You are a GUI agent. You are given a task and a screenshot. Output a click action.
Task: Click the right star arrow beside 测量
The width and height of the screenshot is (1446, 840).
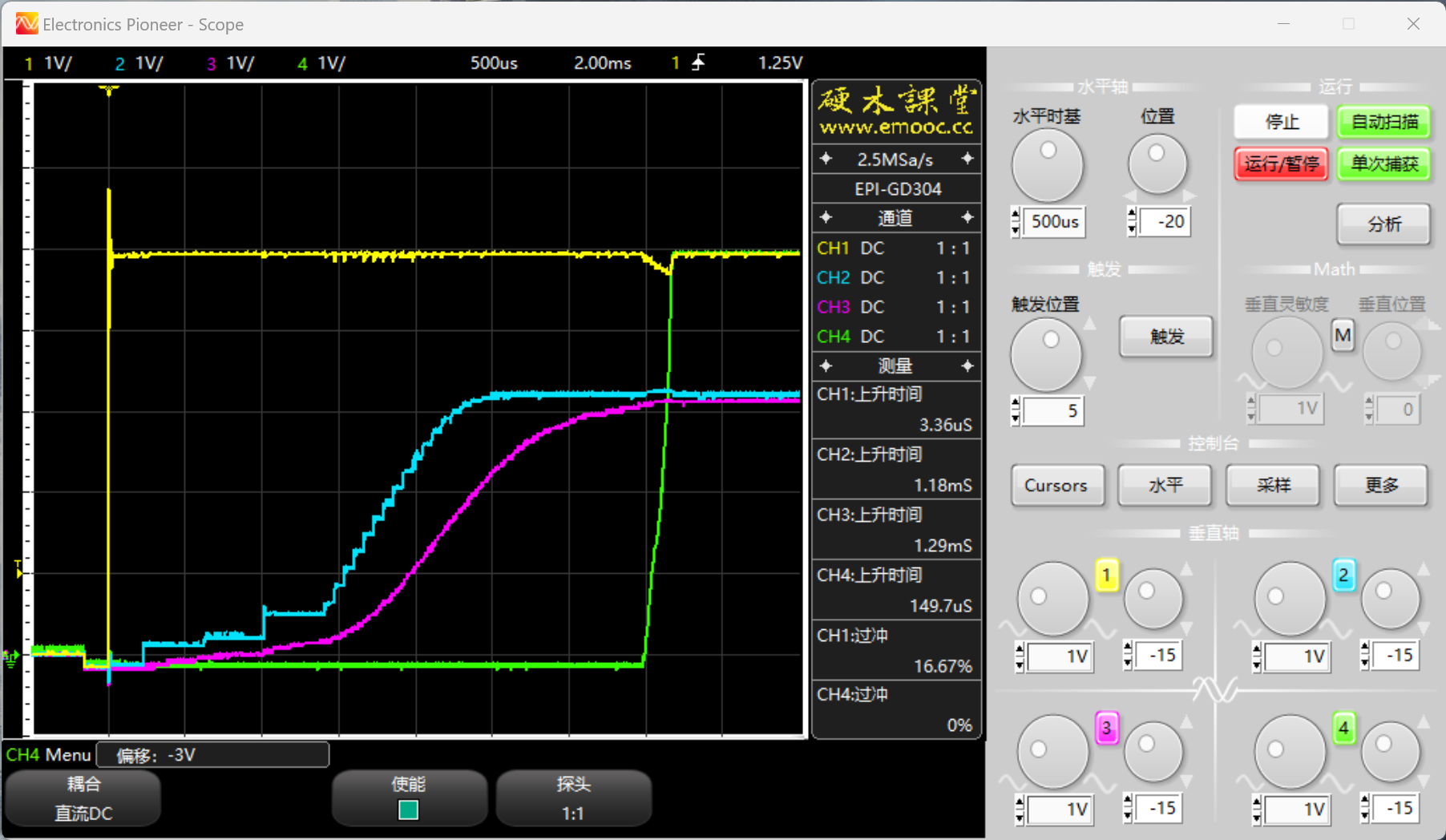point(967,365)
